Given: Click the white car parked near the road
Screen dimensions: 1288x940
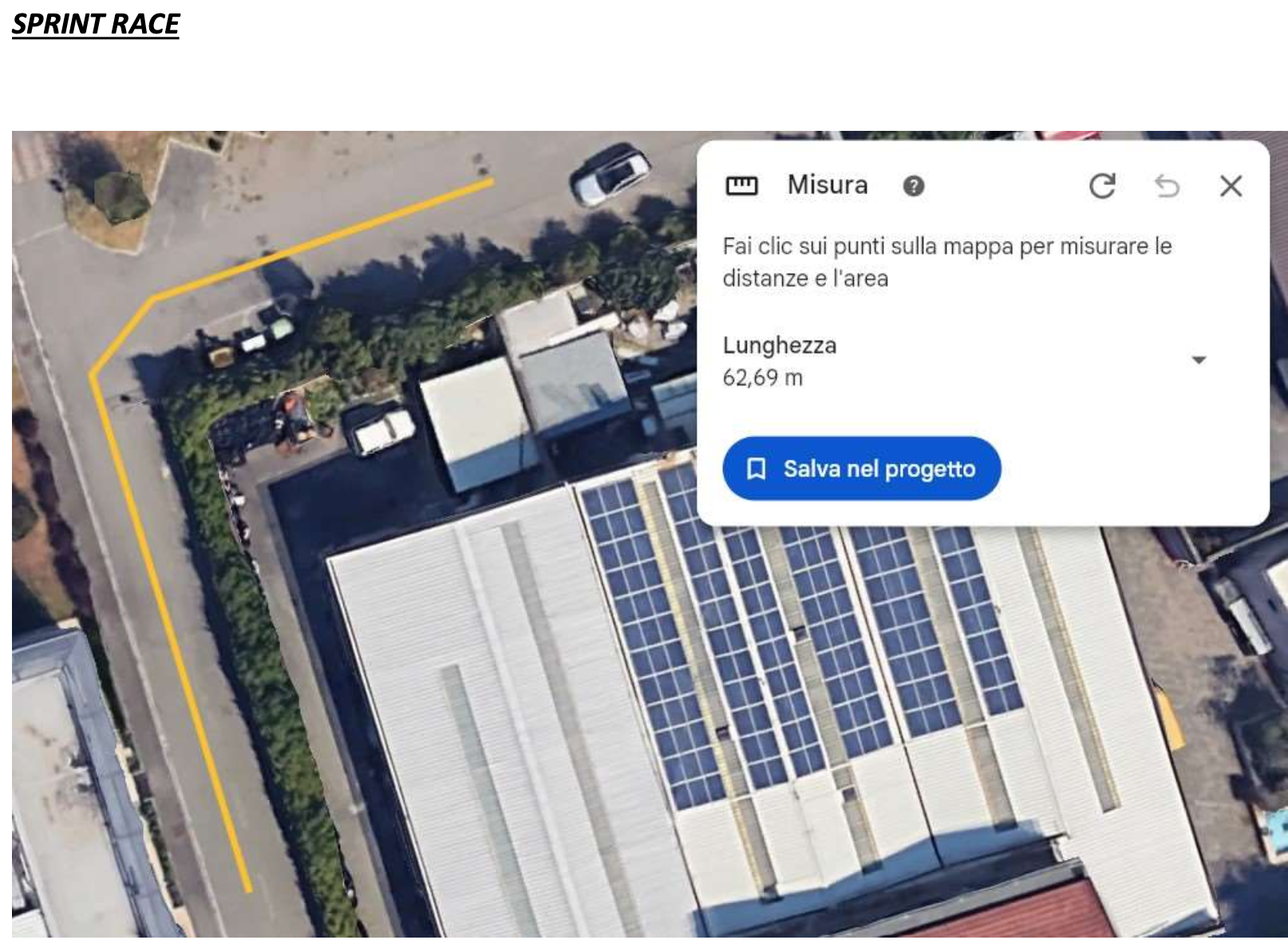Looking at the screenshot, I should pos(611,173).
